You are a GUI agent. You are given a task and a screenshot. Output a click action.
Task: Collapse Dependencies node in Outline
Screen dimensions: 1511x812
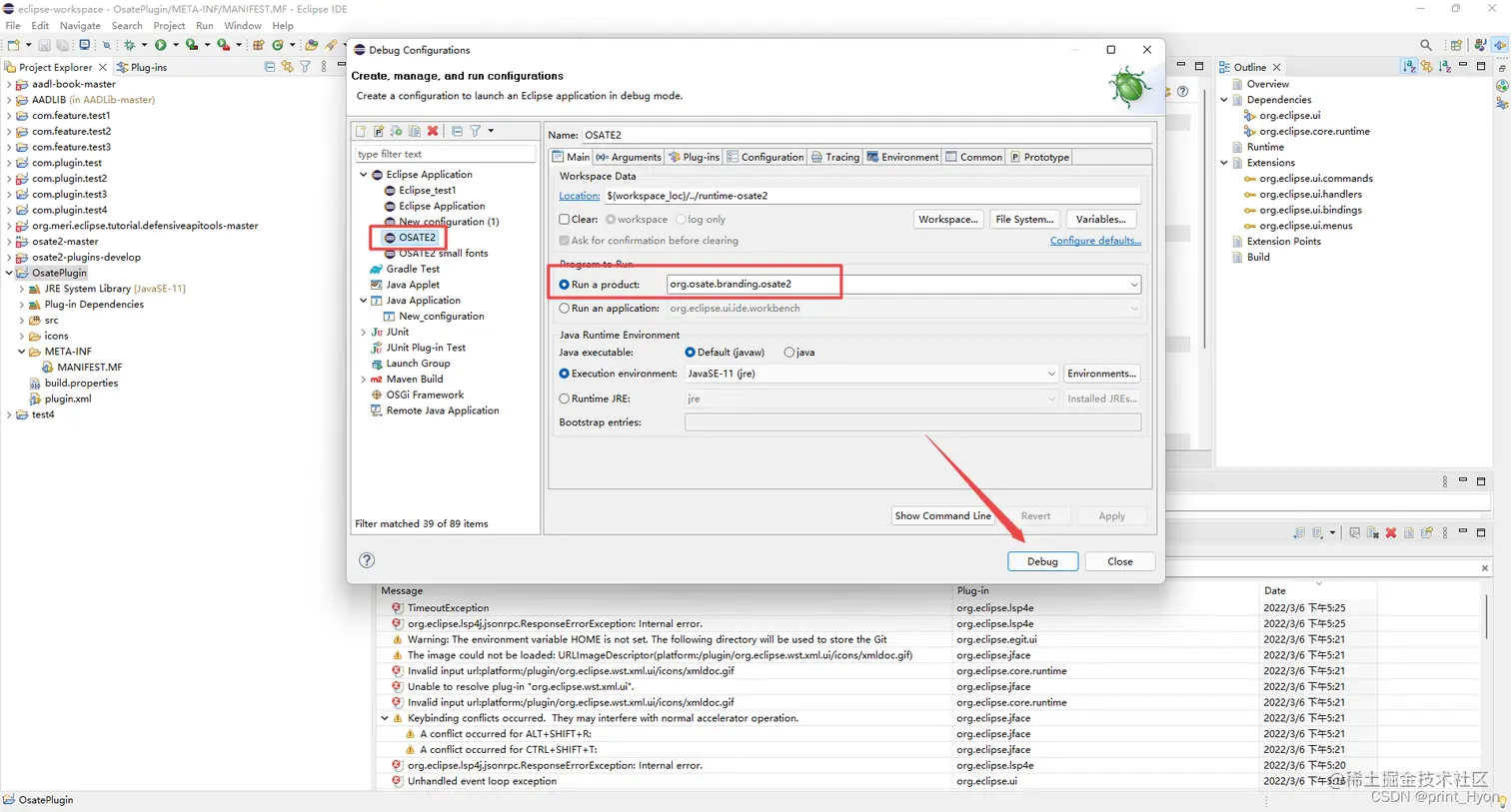tap(1224, 100)
